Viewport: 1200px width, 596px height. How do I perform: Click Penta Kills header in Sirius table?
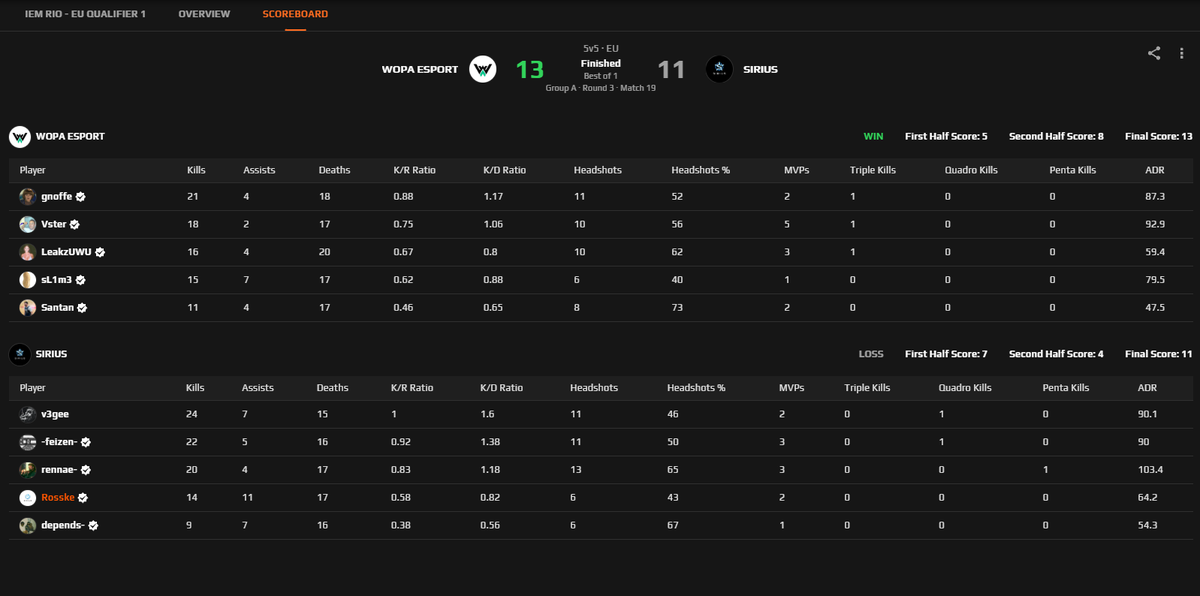pyautogui.click(x=1066, y=387)
